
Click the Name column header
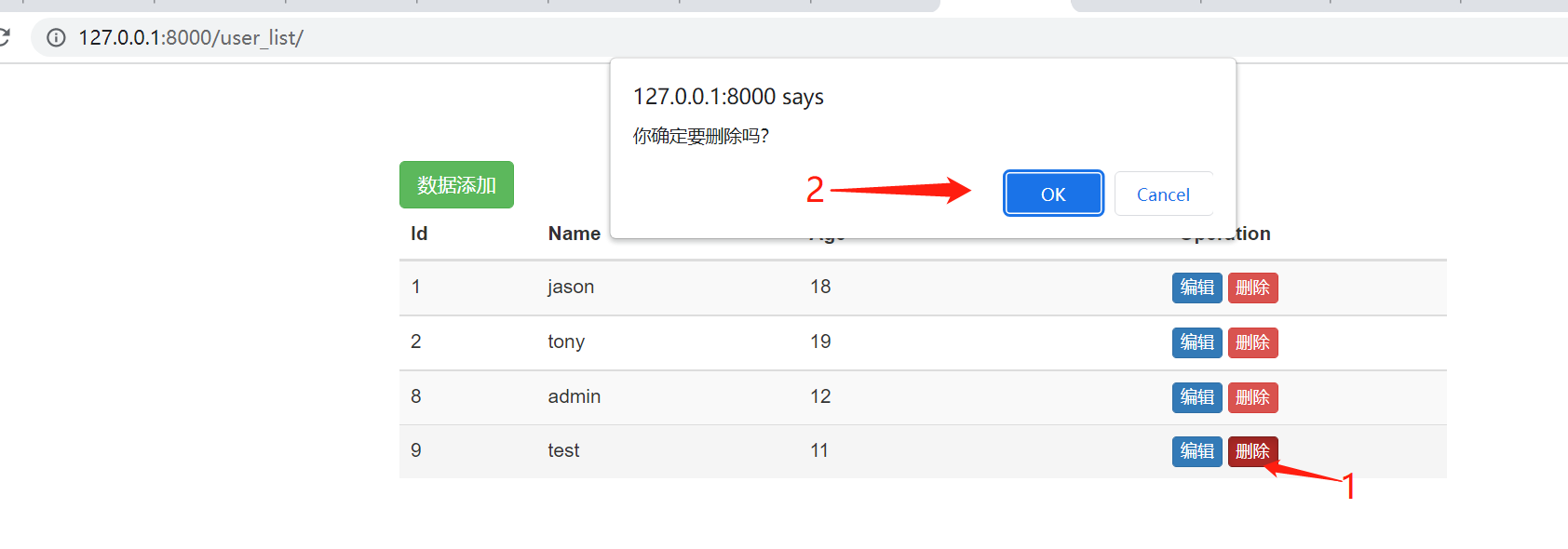[574, 234]
